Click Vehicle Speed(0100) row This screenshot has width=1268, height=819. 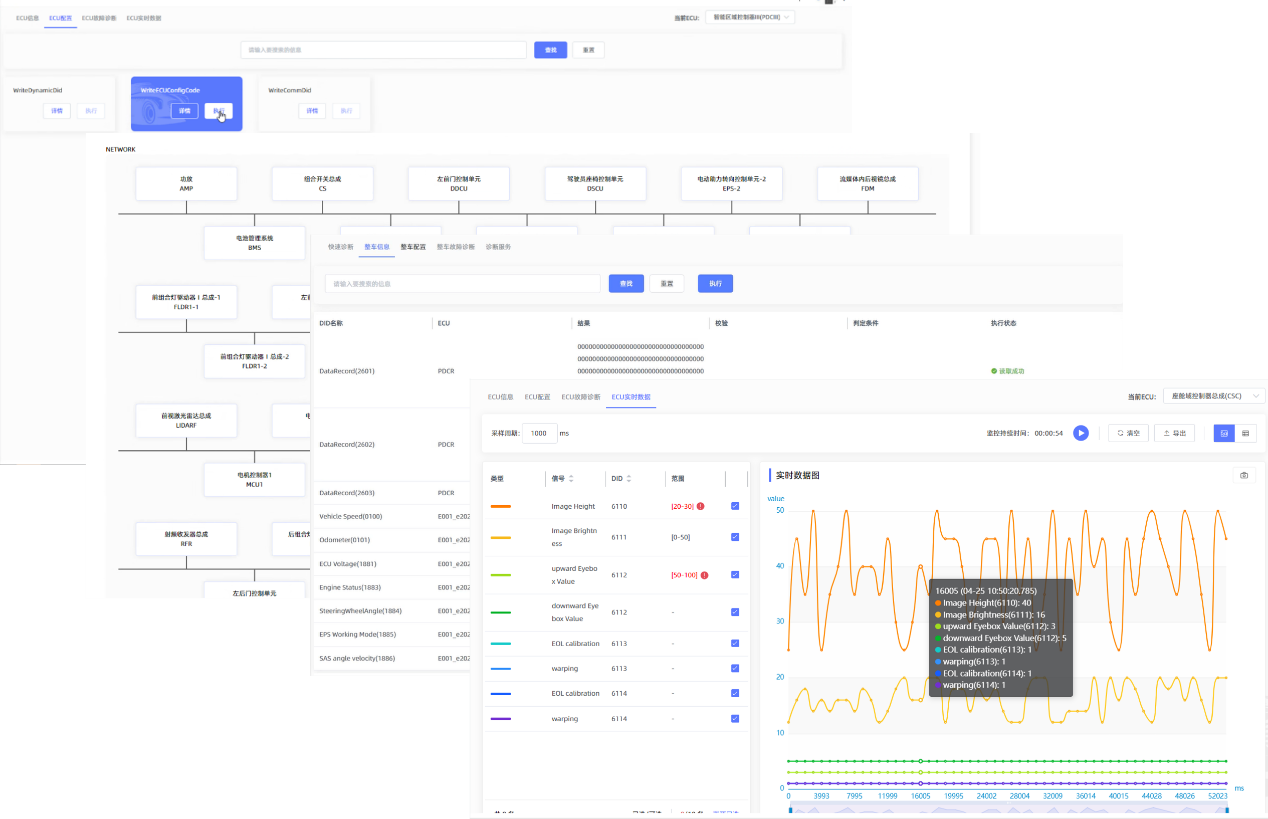(350, 517)
